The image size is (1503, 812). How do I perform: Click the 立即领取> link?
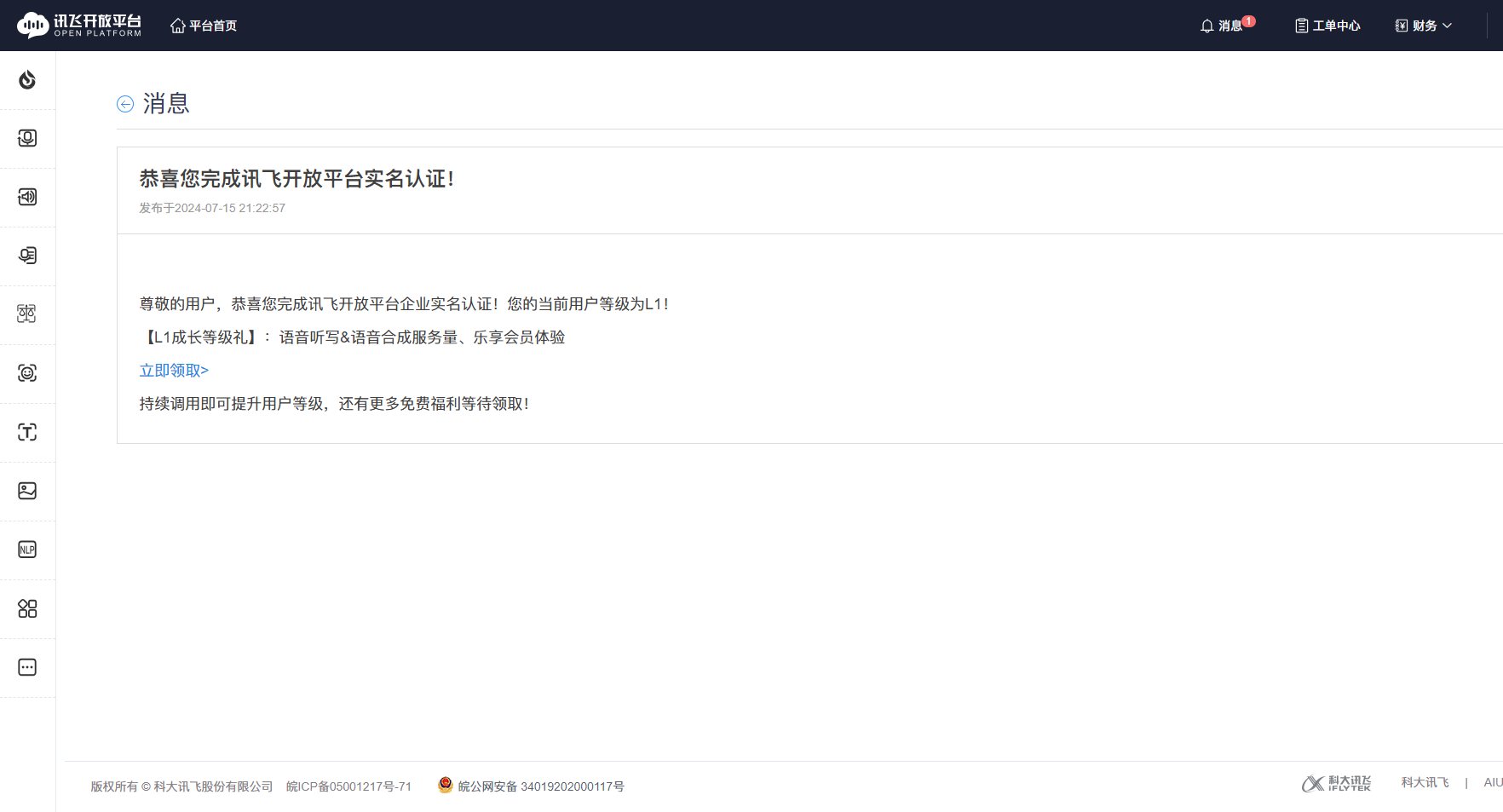tap(174, 371)
